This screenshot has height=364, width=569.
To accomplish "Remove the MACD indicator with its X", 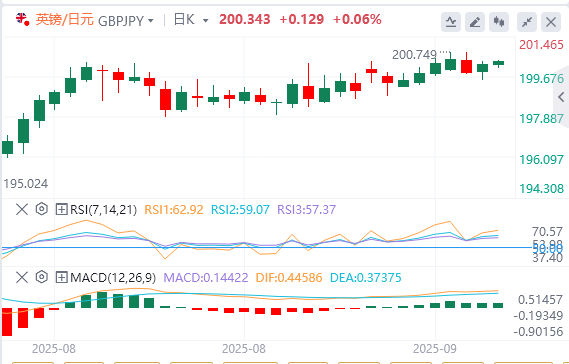I will click(x=22, y=278).
